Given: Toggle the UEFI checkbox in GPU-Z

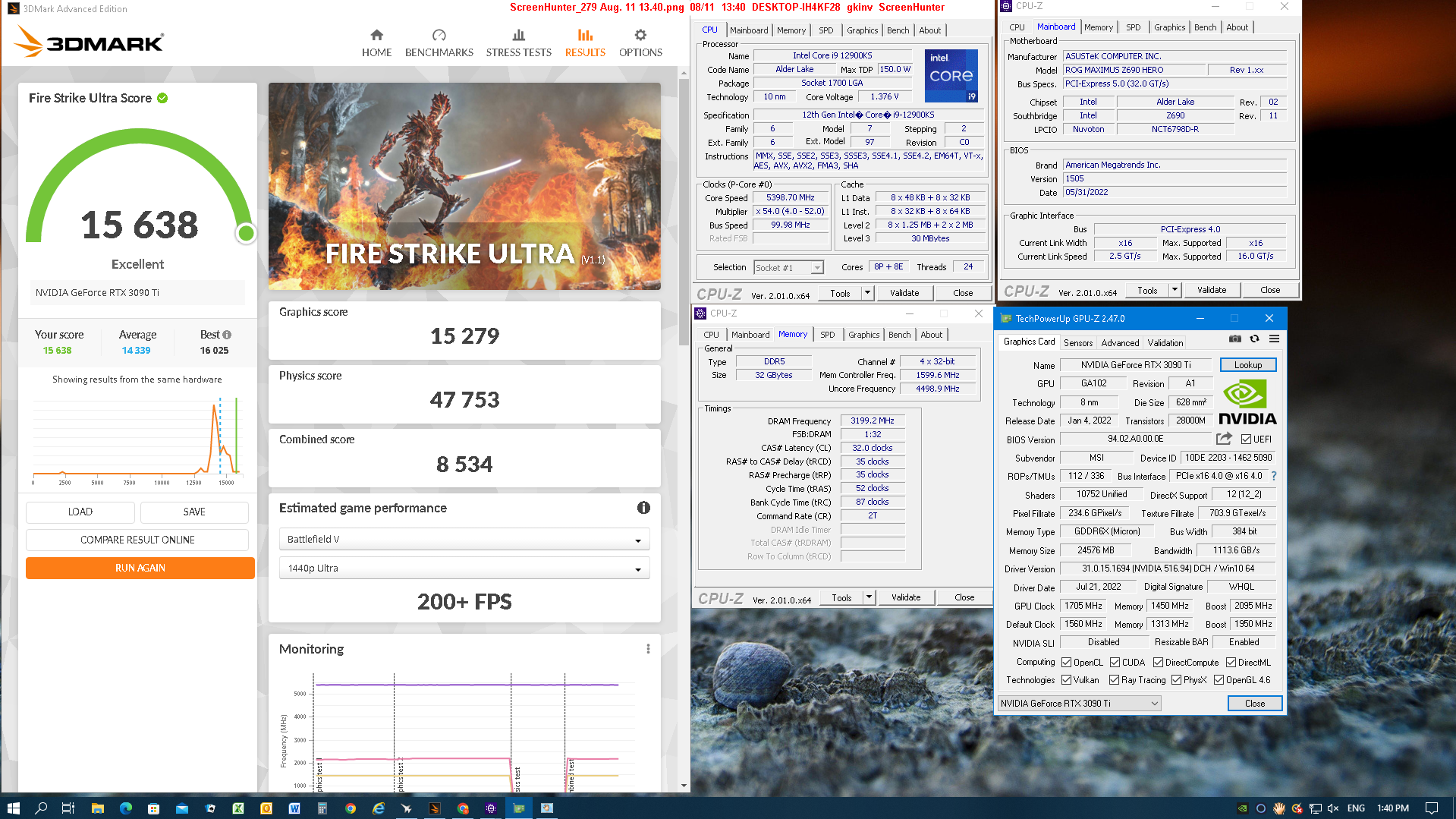Looking at the screenshot, I should pos(1246,439).
